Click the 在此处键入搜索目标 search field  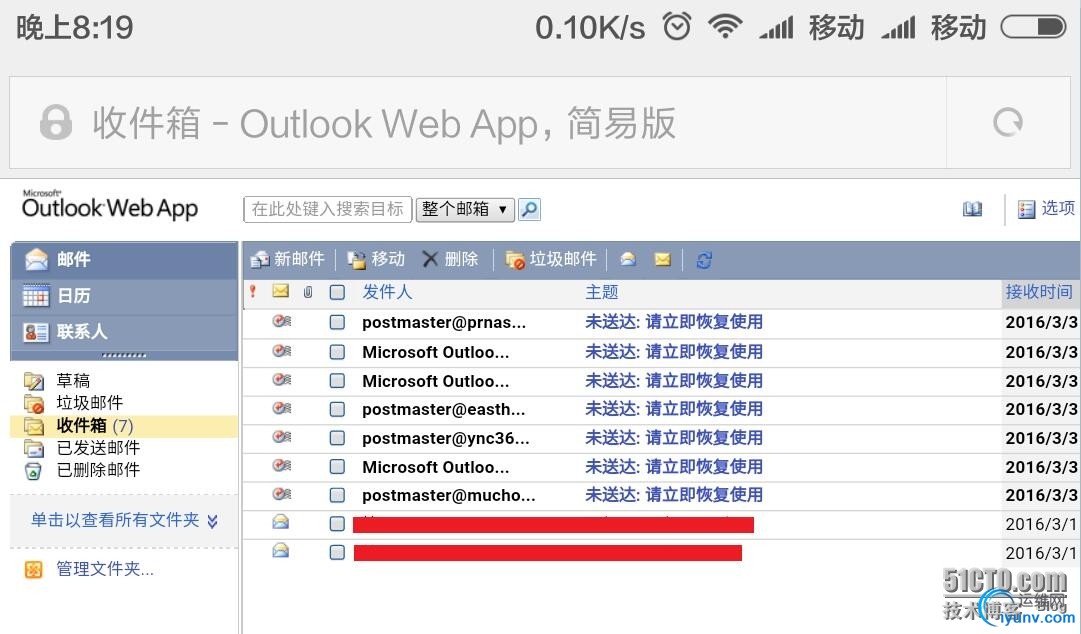(327, 209)
